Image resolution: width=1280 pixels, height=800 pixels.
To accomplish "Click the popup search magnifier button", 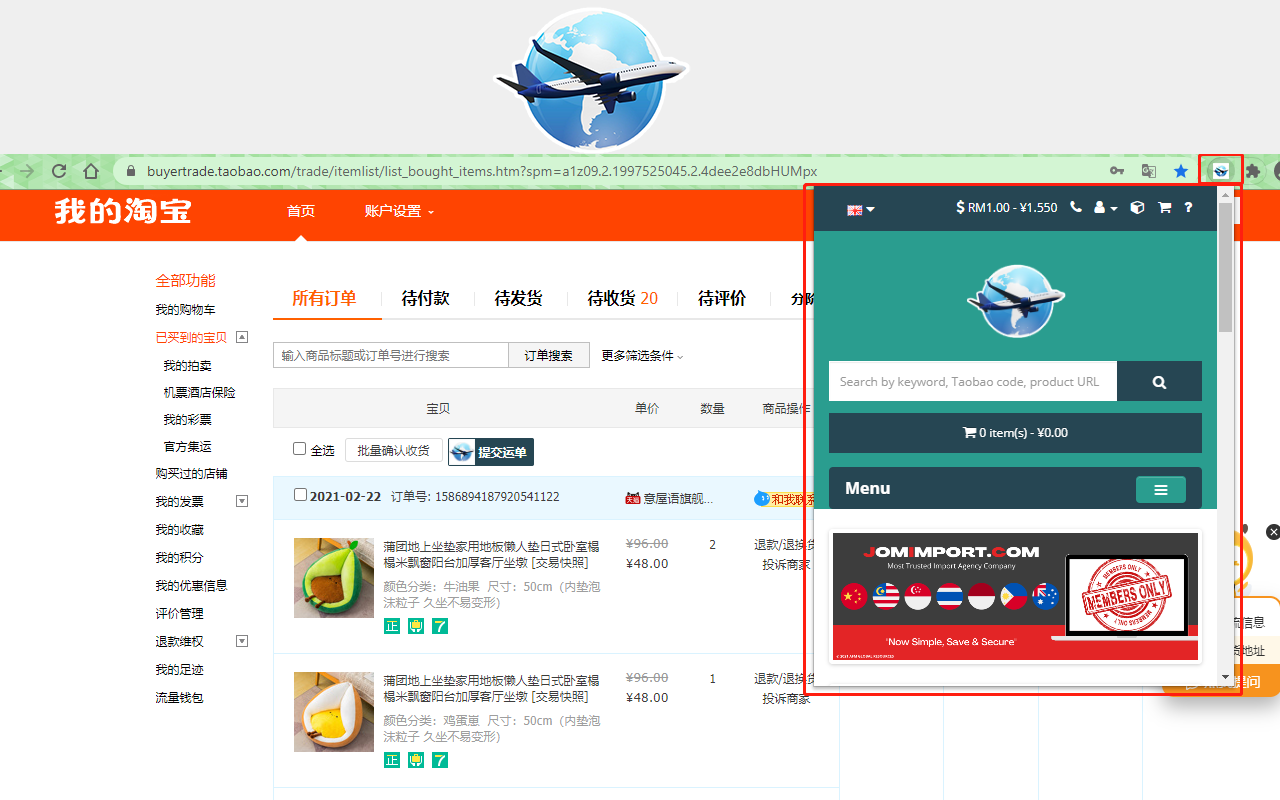I will click(x=1159, y=381).
